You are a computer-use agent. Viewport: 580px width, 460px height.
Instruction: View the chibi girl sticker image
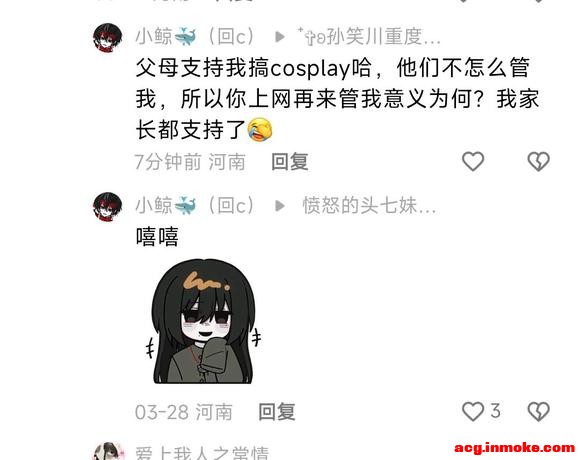tap(203, 321)
